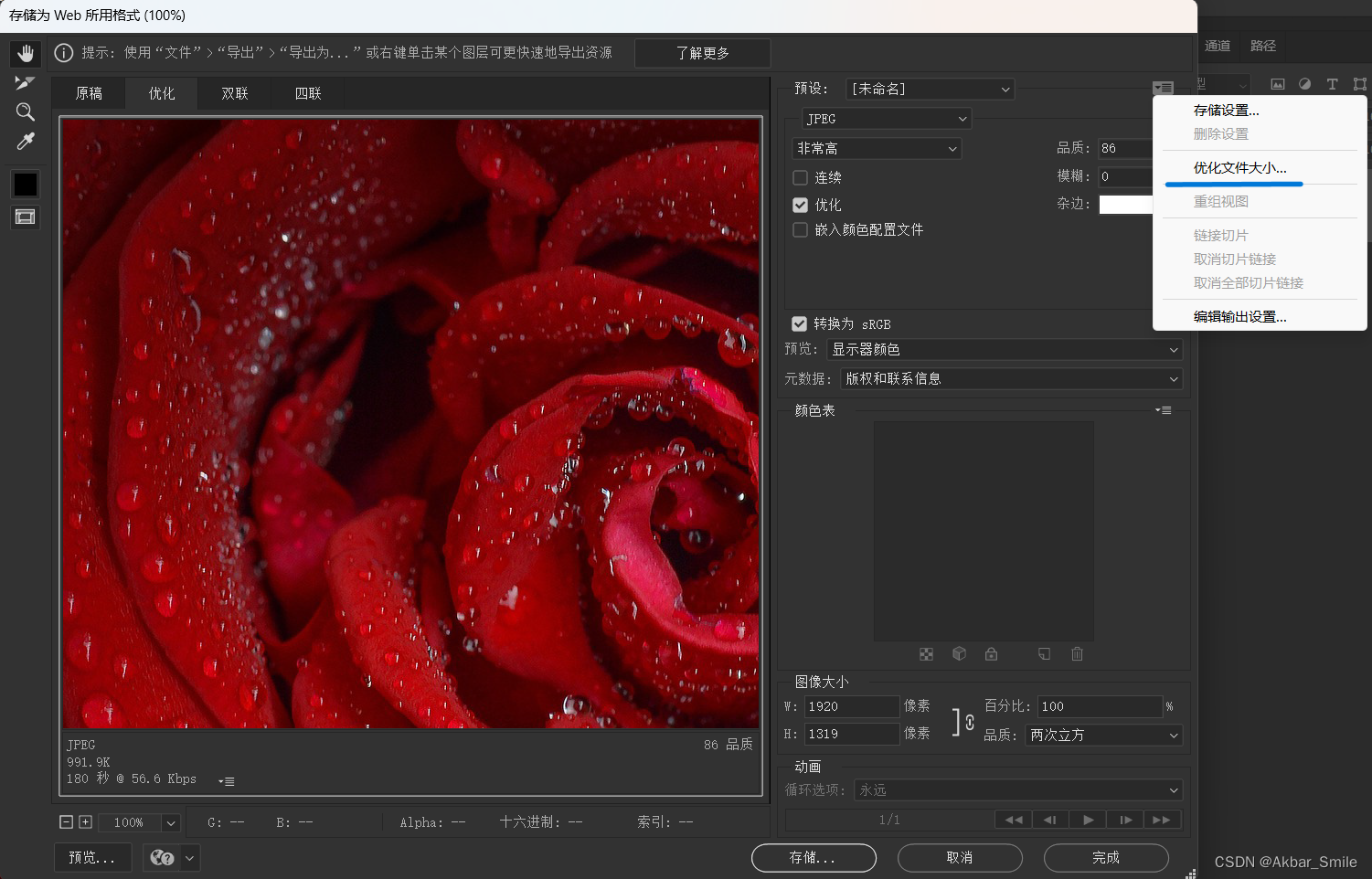Play the animation

pyautogui.click(x=1088, y=820)
